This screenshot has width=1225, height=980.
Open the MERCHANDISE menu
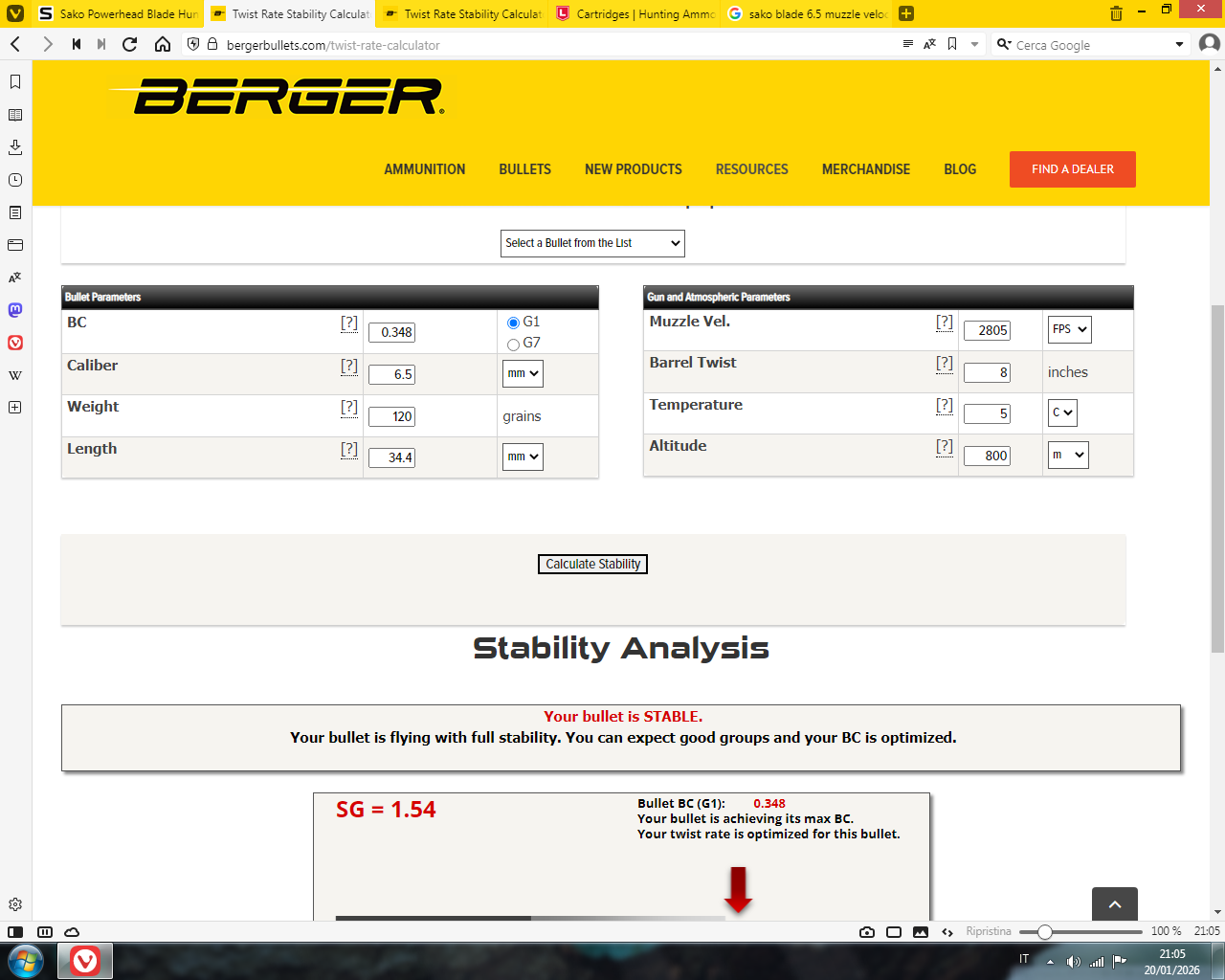(866, 169)
